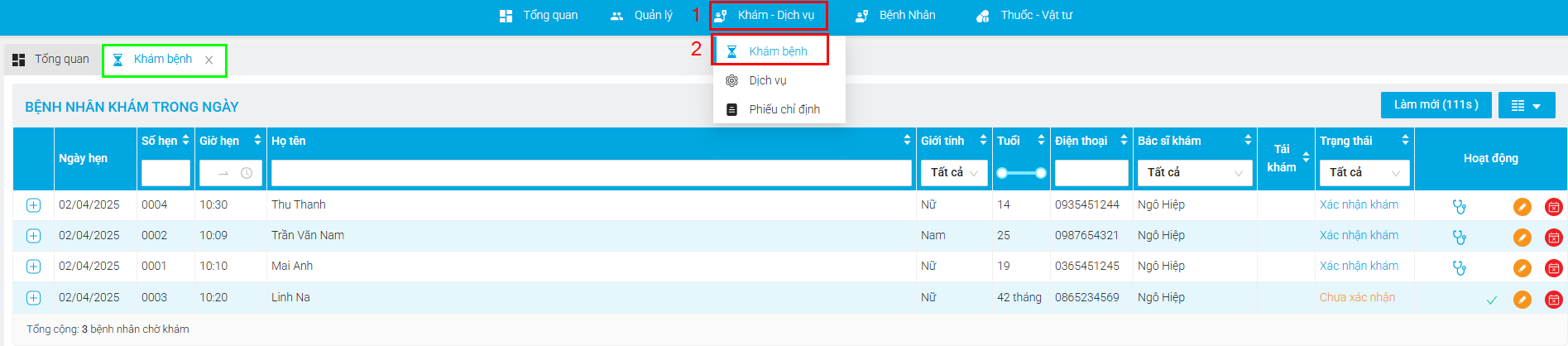The image size is (1568, 346).
Task: Click the Ngày hẹn column header
Action: click(x=83, y=158)
